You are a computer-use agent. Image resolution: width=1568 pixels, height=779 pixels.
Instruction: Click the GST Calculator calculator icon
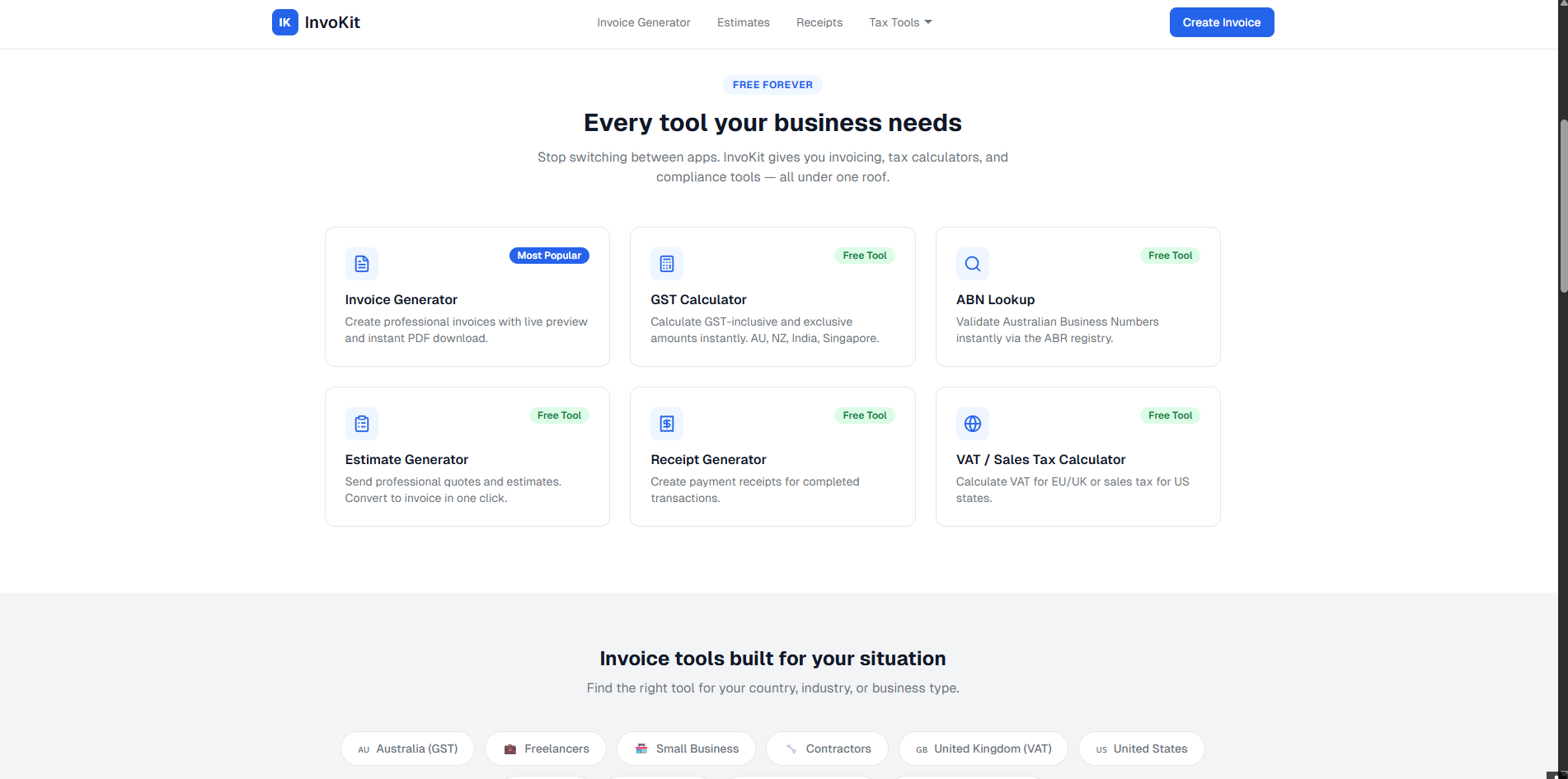point(667,264)
